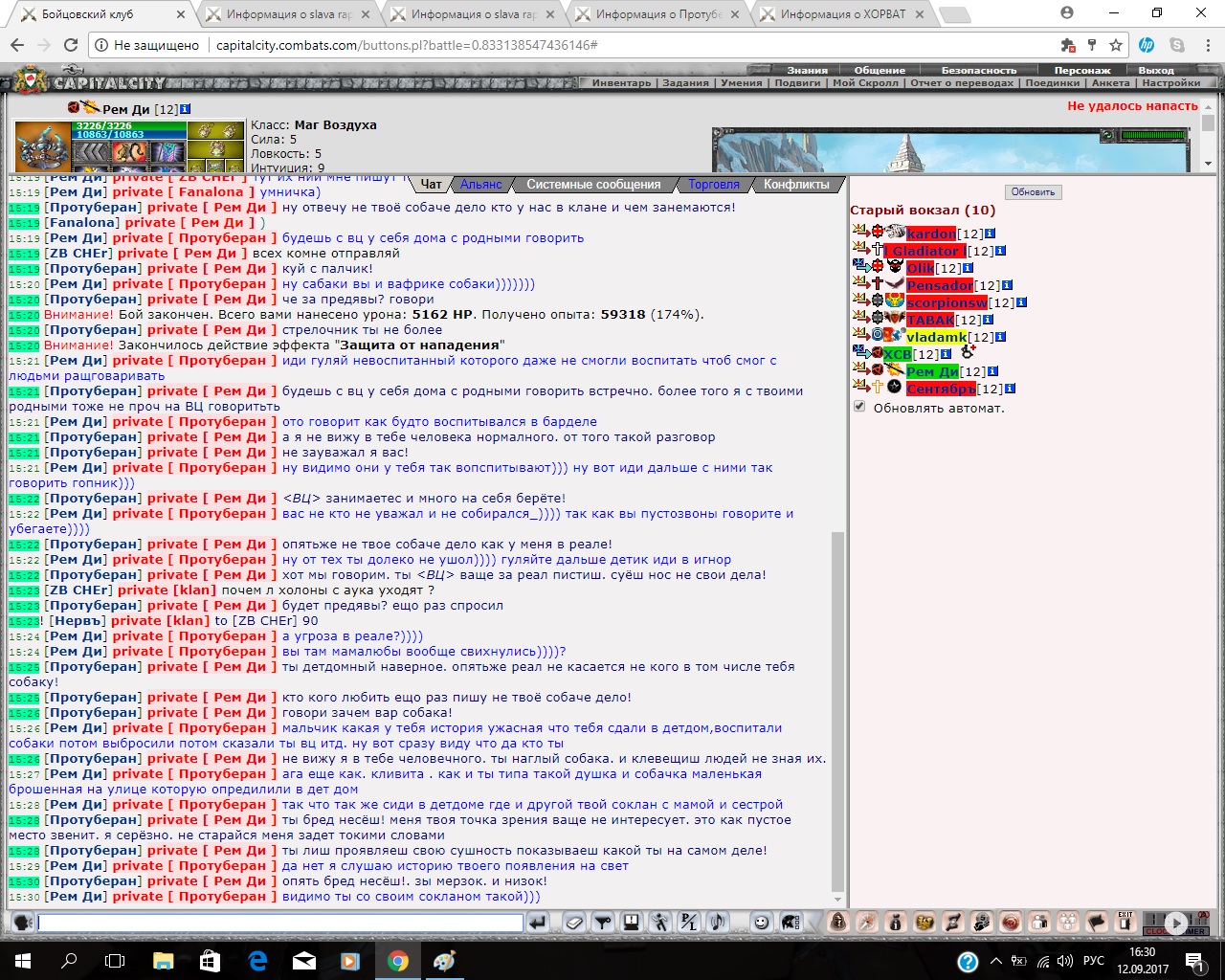Switch to the Чат tab
1225x980 pixels.
[x=432, y=184]
